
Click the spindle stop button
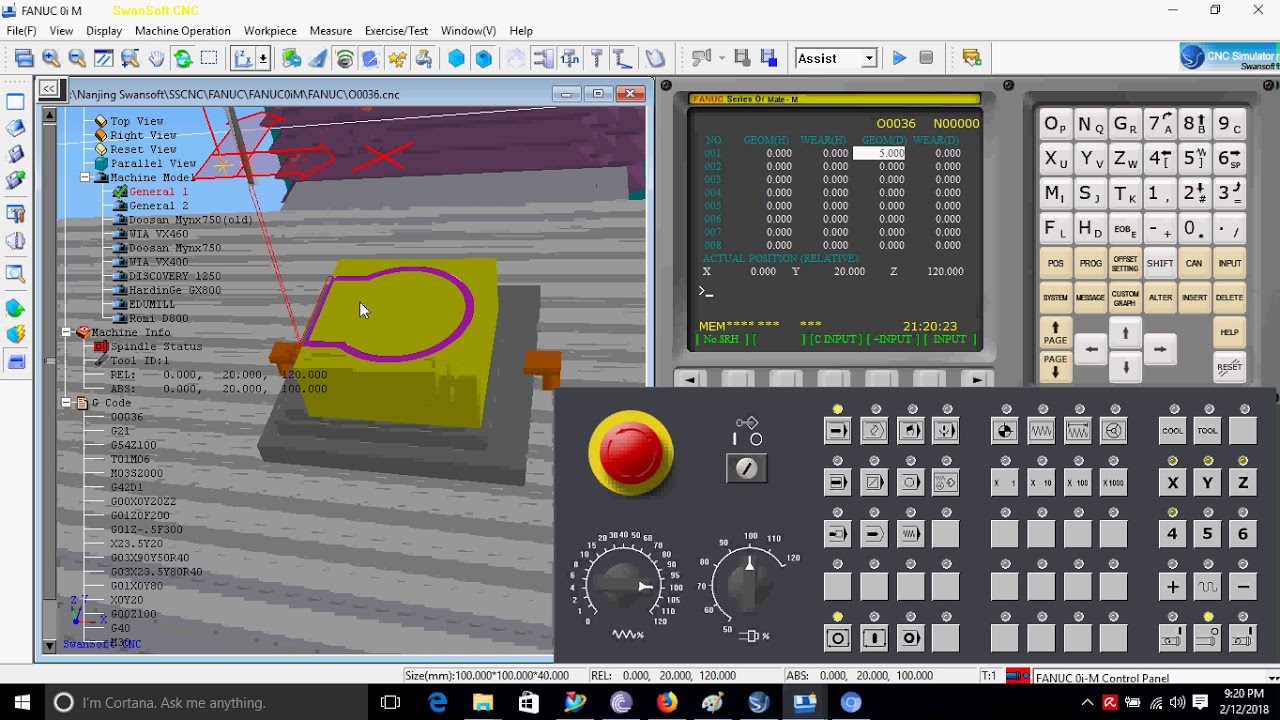click(1207, 638)
